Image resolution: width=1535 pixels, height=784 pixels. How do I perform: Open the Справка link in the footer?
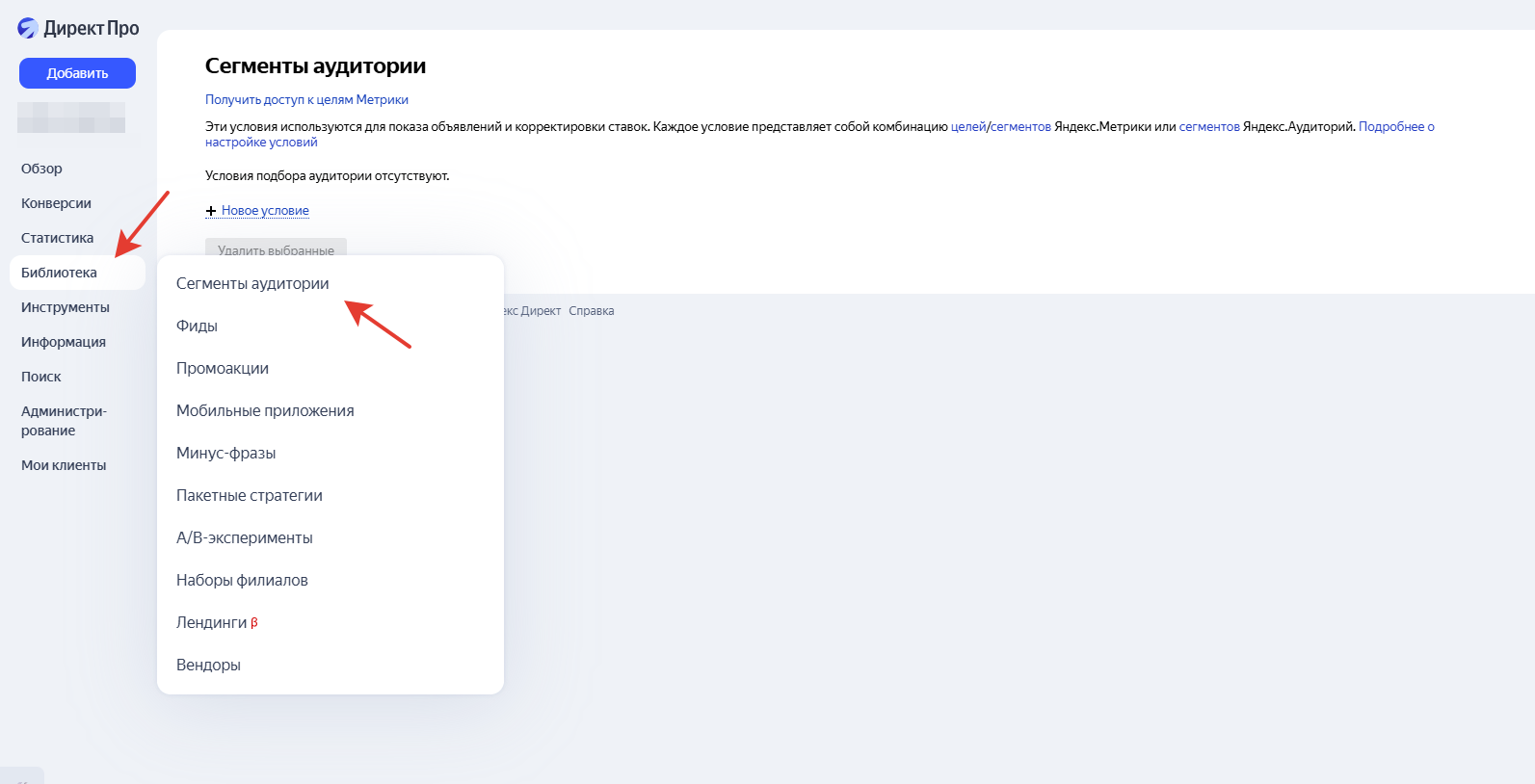591,311
